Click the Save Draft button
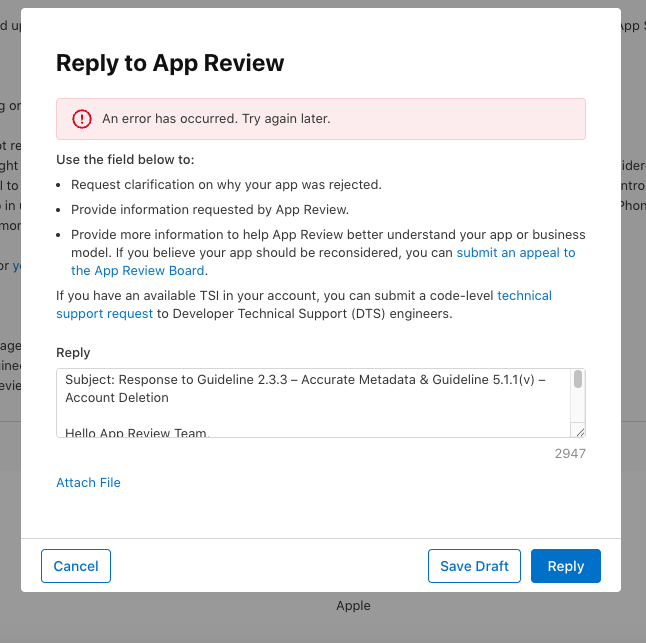Screen dimensions: 646x643 [474, 566]
